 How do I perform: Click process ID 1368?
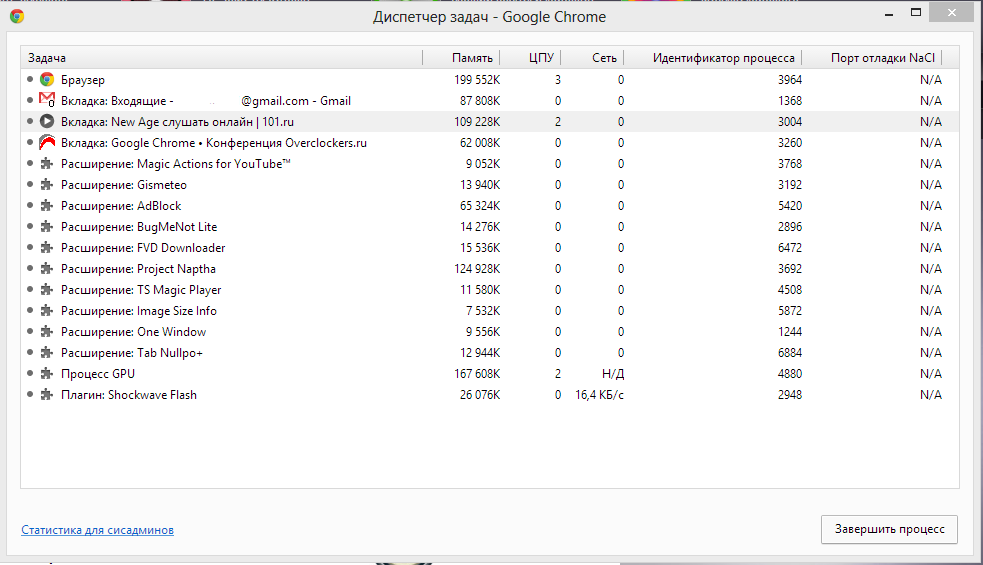[790, 100]
